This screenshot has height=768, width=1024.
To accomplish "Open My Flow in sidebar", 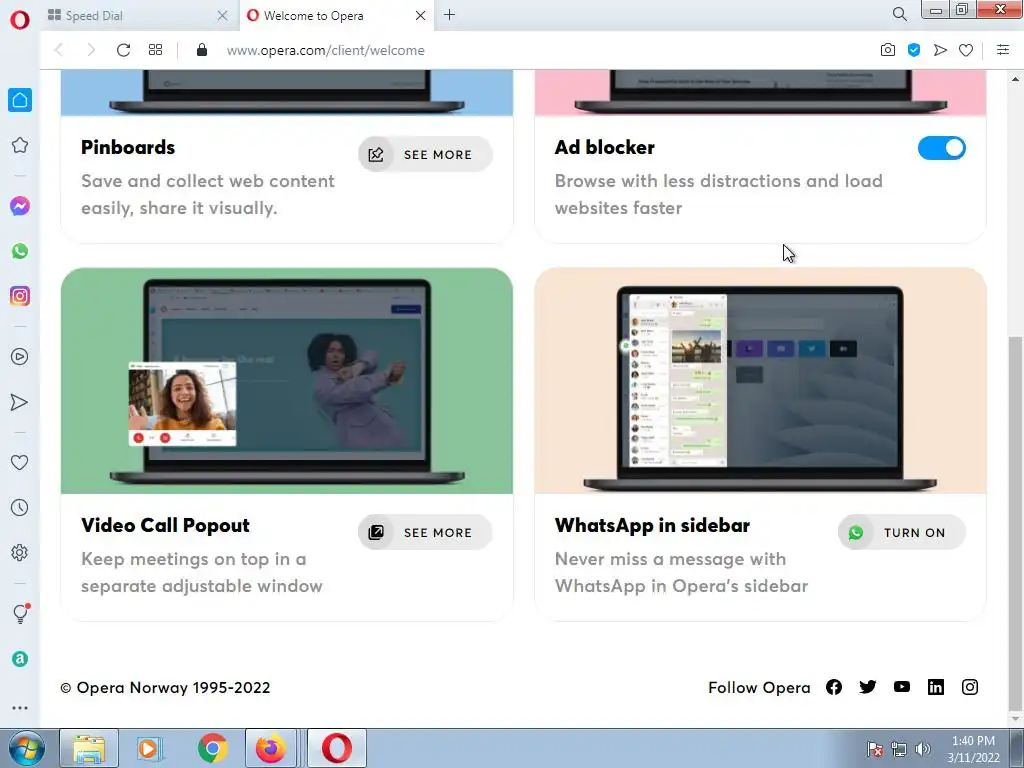I will click(20, 402).
